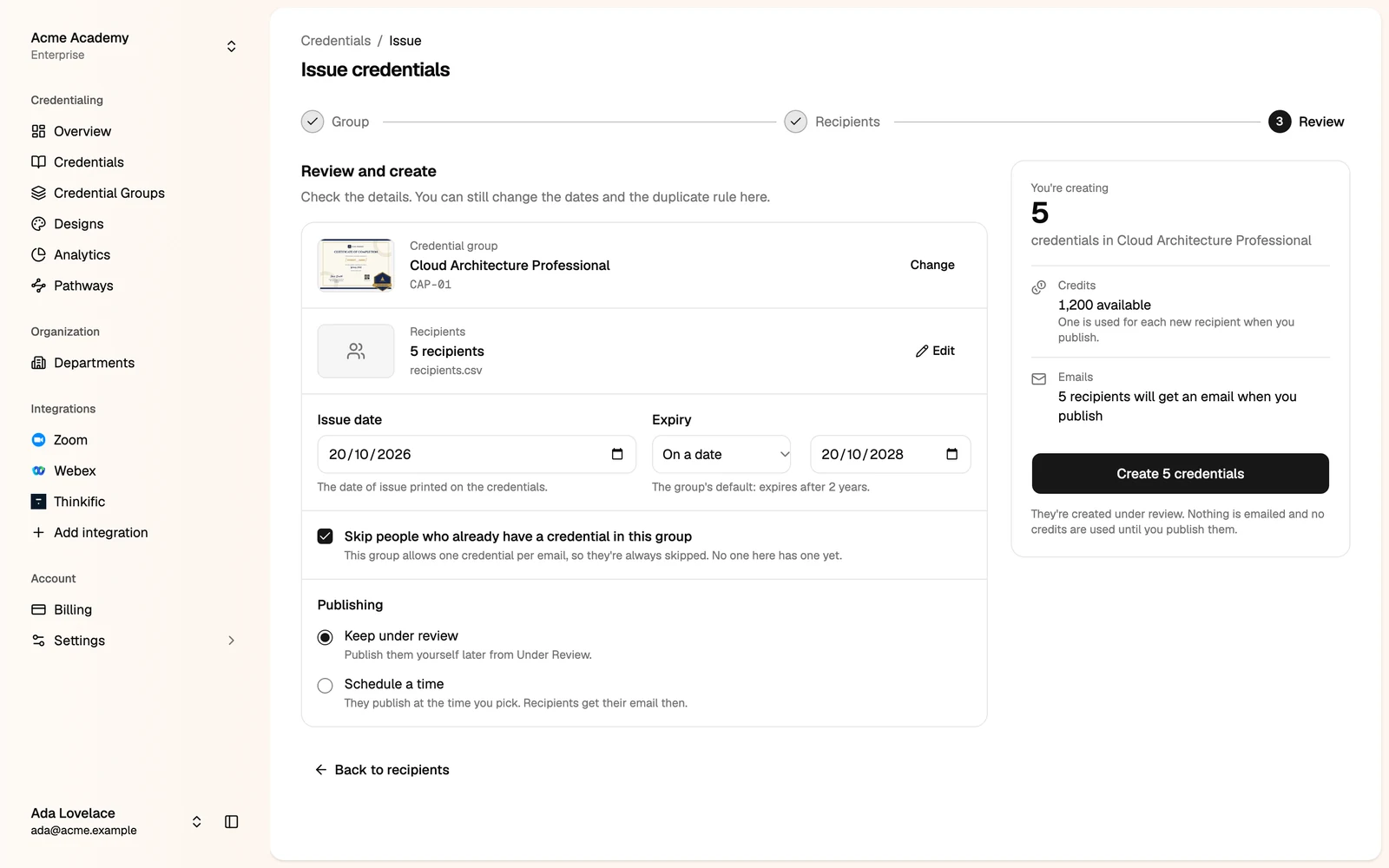Click the plus icon for Add integration
The width and height of the screenshot is (1389, 868).
coord(38,532)
